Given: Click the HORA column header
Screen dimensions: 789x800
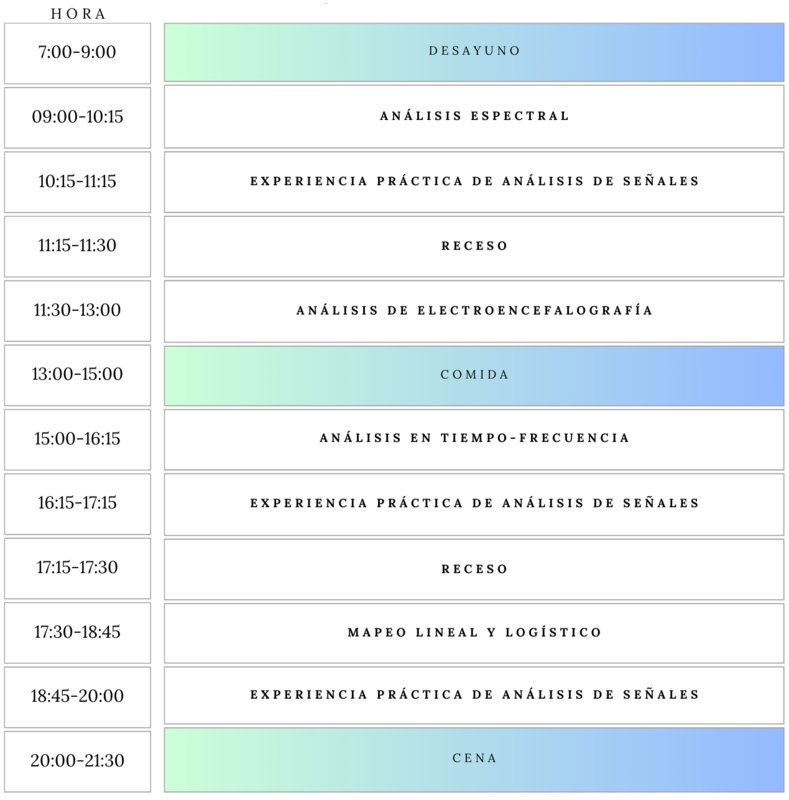Looking at the screenshot, I should [x=78, y=14].
